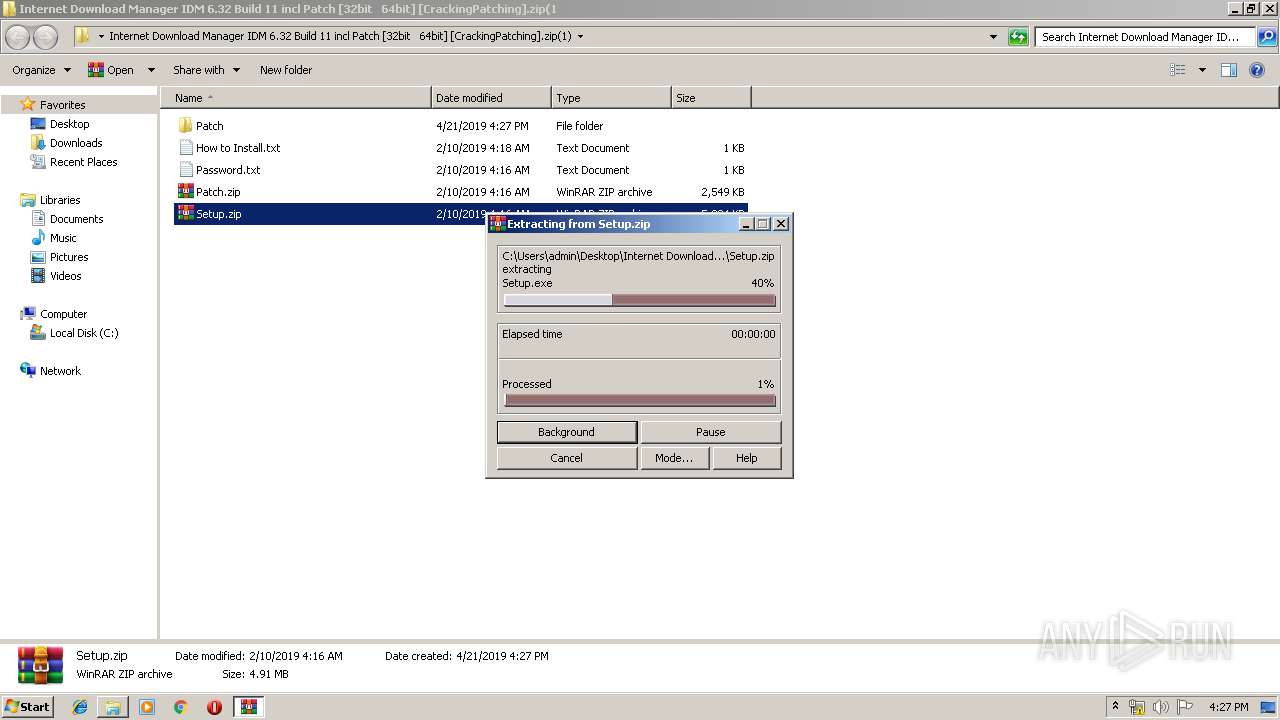
Task: Open Google Chrome from taskbar
Action: (x=180, y=707)
